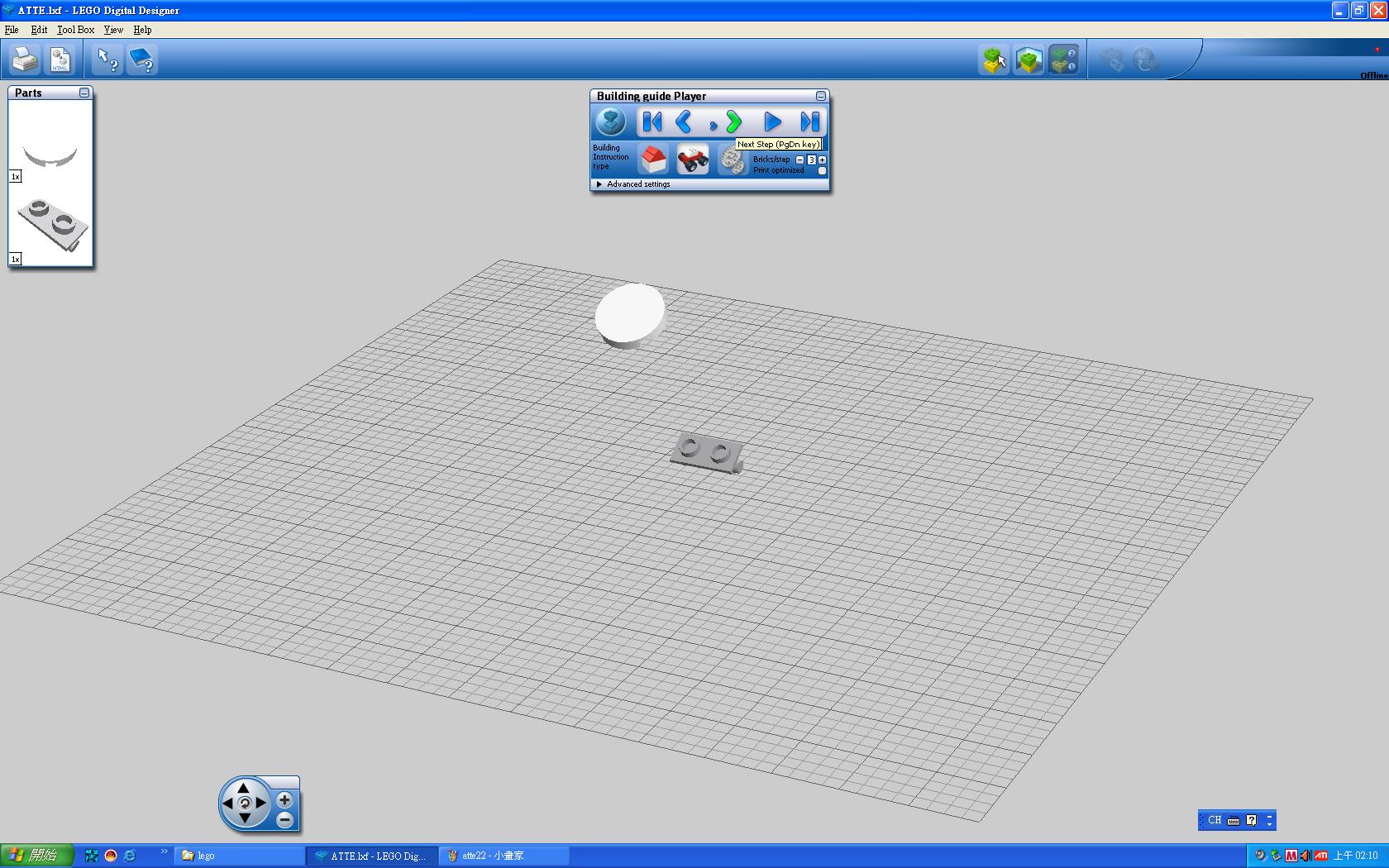Click the Offline status label
Screen dimensions: 1389x868
[x=1374, y=75]
